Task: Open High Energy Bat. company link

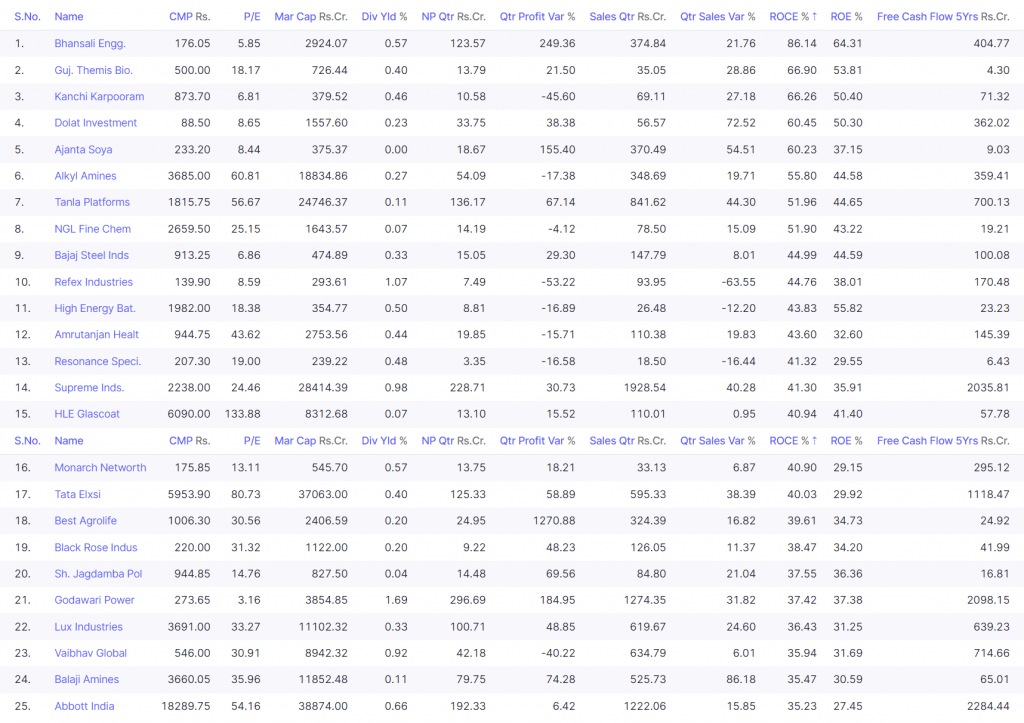Action: tap(95, 308)
